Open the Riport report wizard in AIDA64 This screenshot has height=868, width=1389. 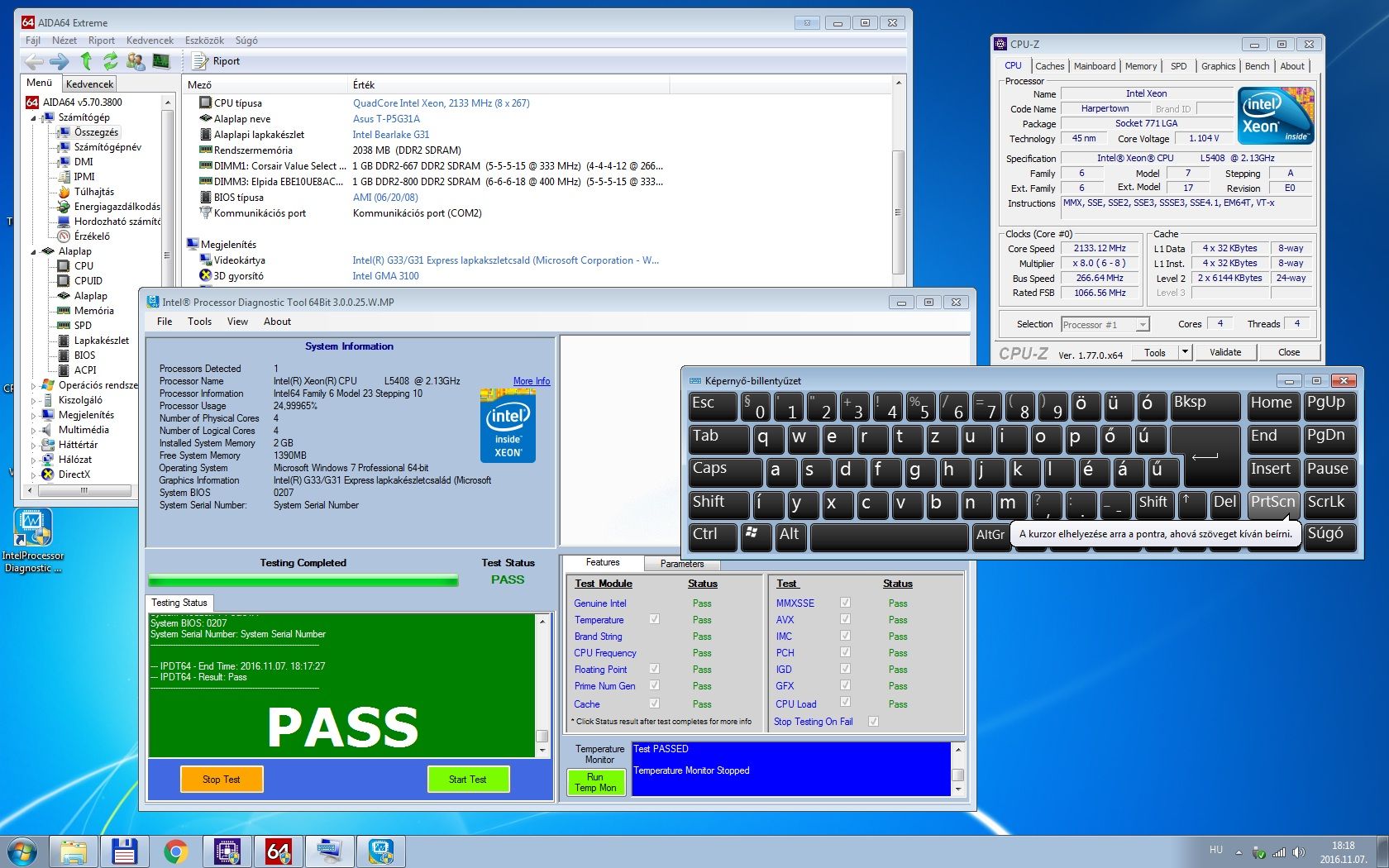(x=216, y=61)
